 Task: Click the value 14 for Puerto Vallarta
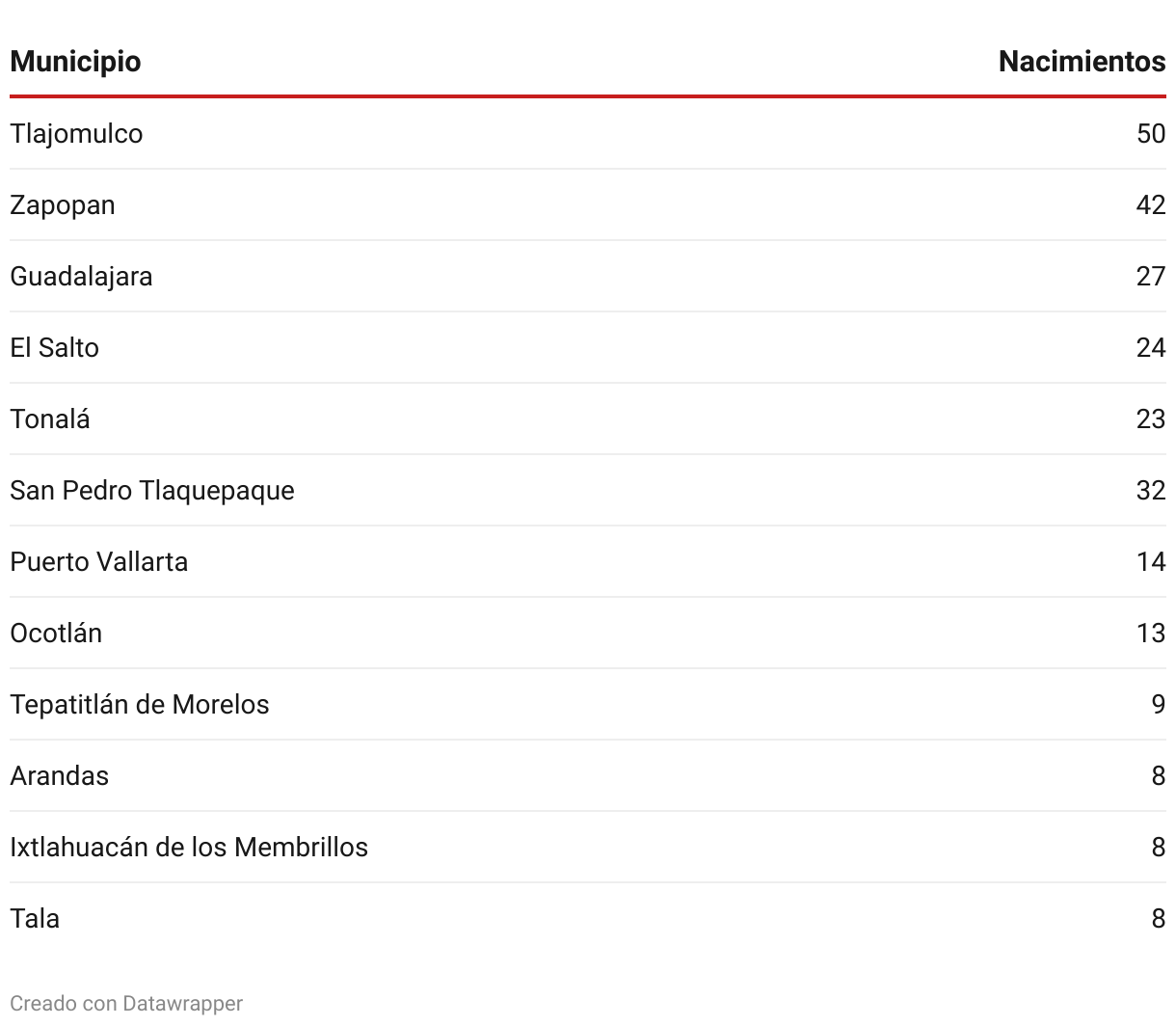[1151, 561]
